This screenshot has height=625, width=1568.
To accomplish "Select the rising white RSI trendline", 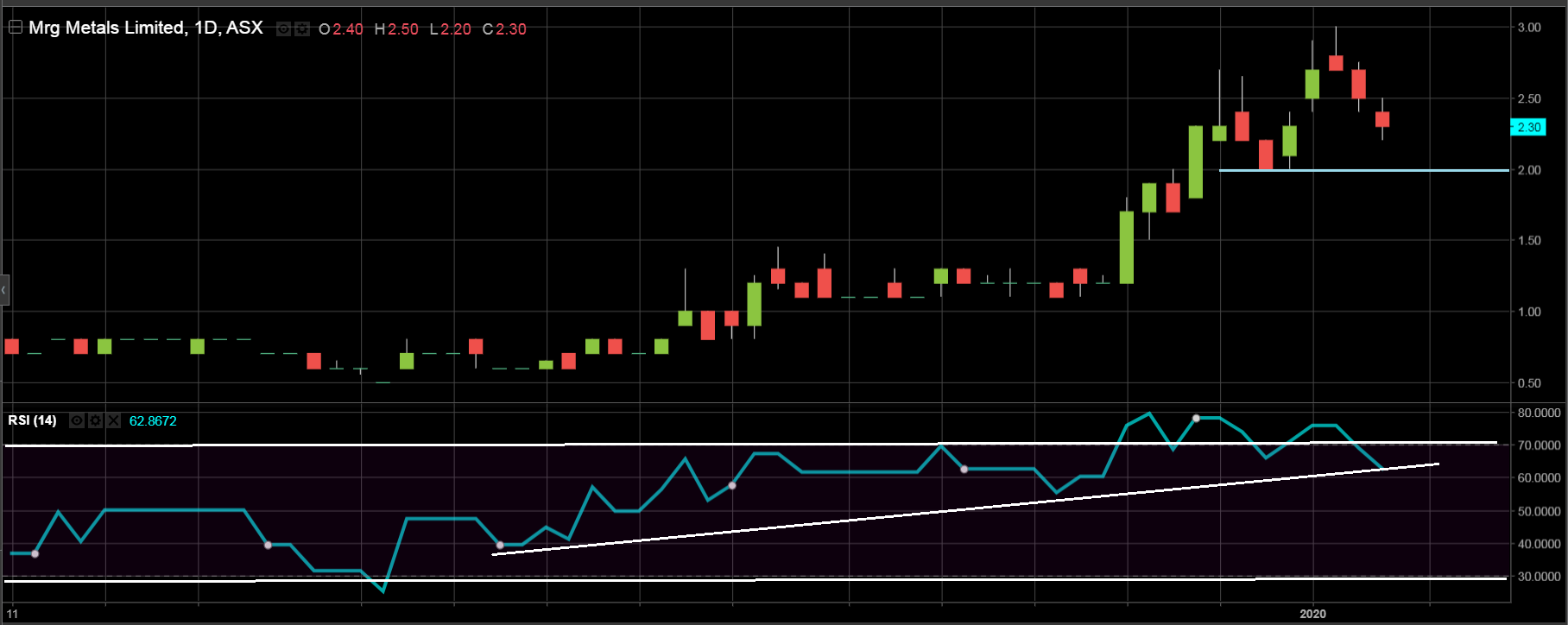I will pos(964,508).
